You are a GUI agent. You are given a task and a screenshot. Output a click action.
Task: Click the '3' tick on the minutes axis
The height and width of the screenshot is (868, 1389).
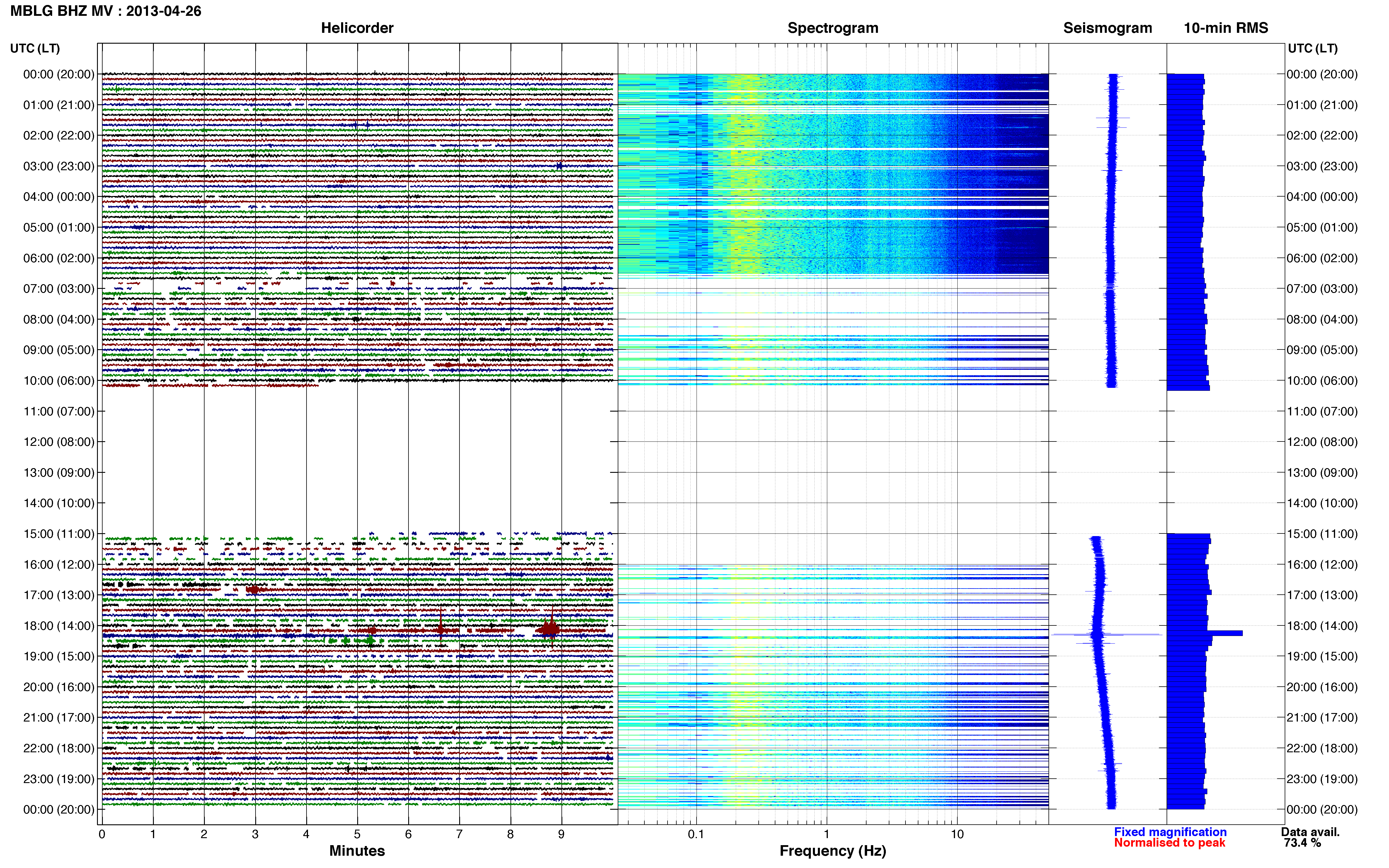pos(255,834)
